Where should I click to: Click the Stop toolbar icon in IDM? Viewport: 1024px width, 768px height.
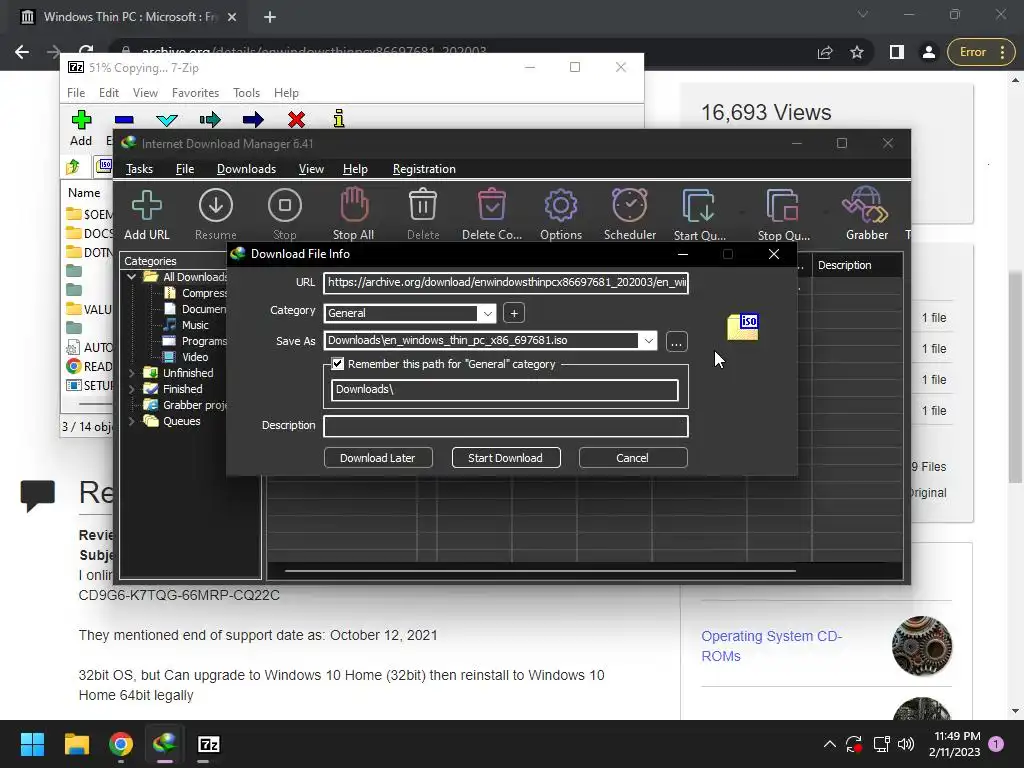(285, 206)
